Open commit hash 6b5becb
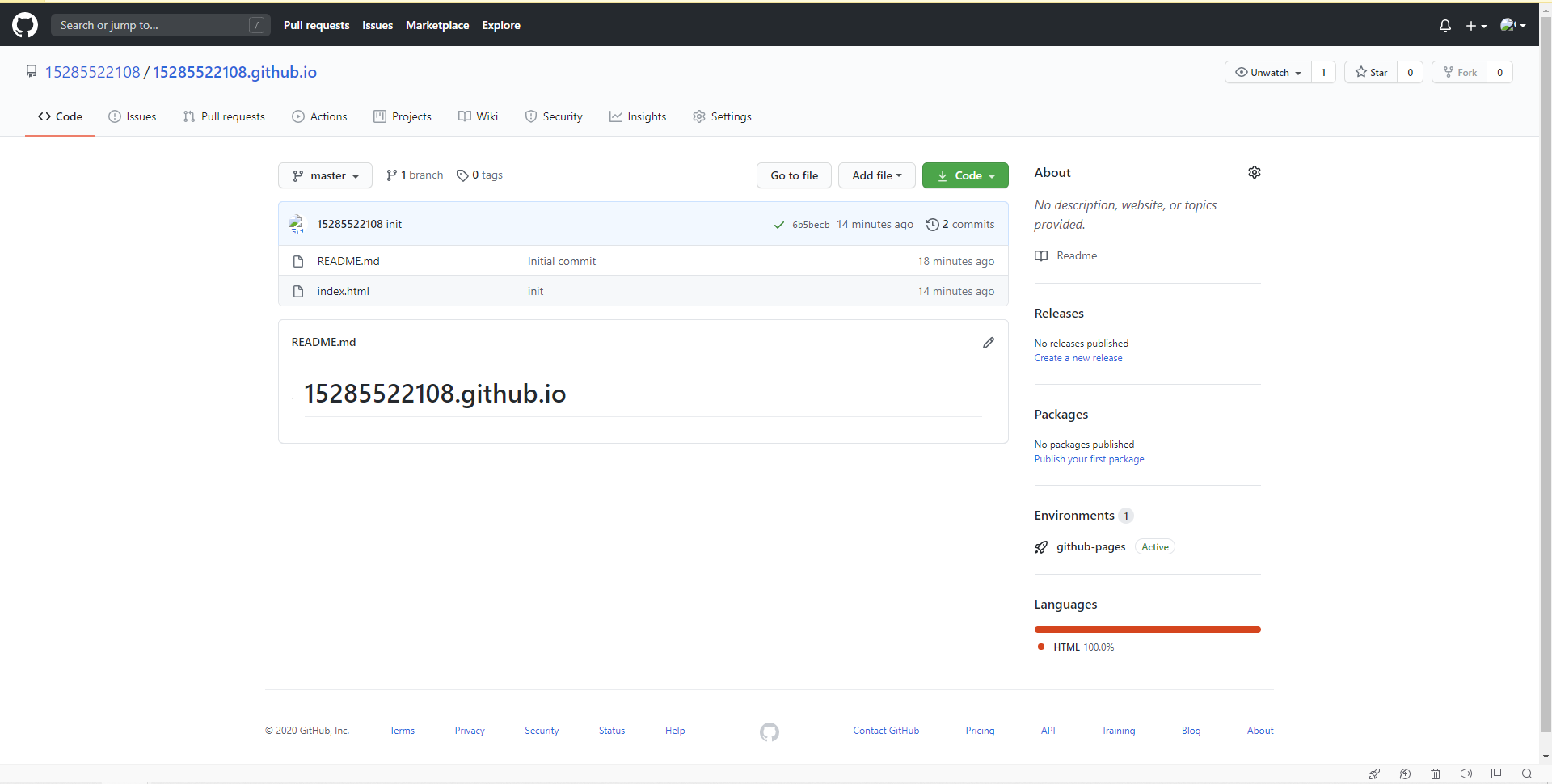Image resolution: width=1552 pixels, height=784 pixels. pos(811,225)
